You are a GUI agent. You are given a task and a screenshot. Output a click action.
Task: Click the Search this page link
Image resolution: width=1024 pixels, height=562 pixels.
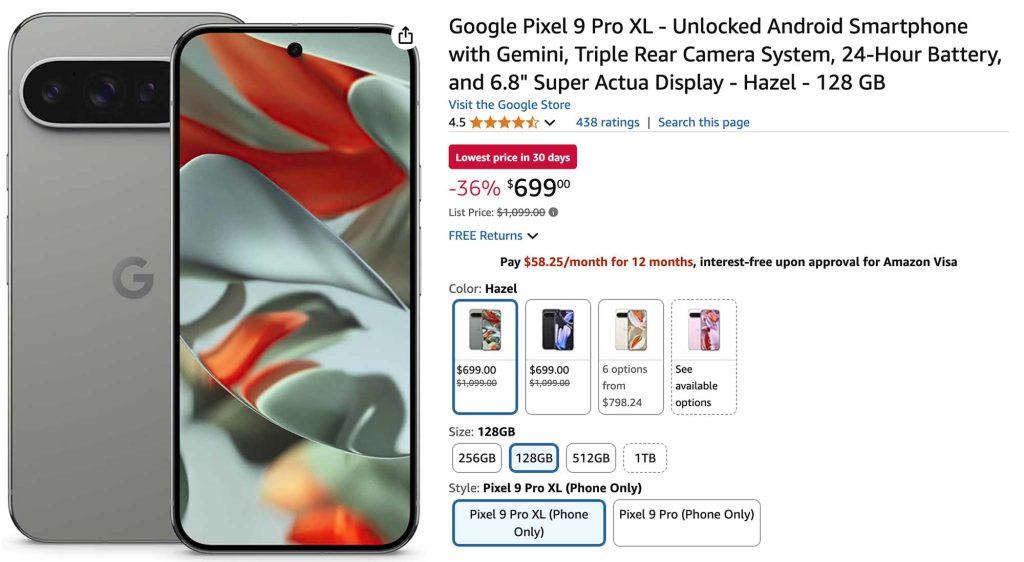coord(704,123)
